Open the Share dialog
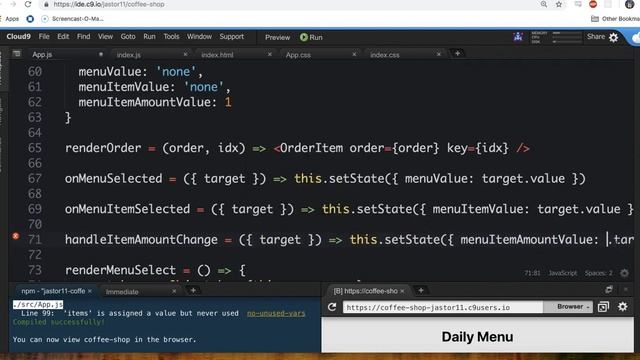This screenshot has height=360, width=640. tap(596, 37)
